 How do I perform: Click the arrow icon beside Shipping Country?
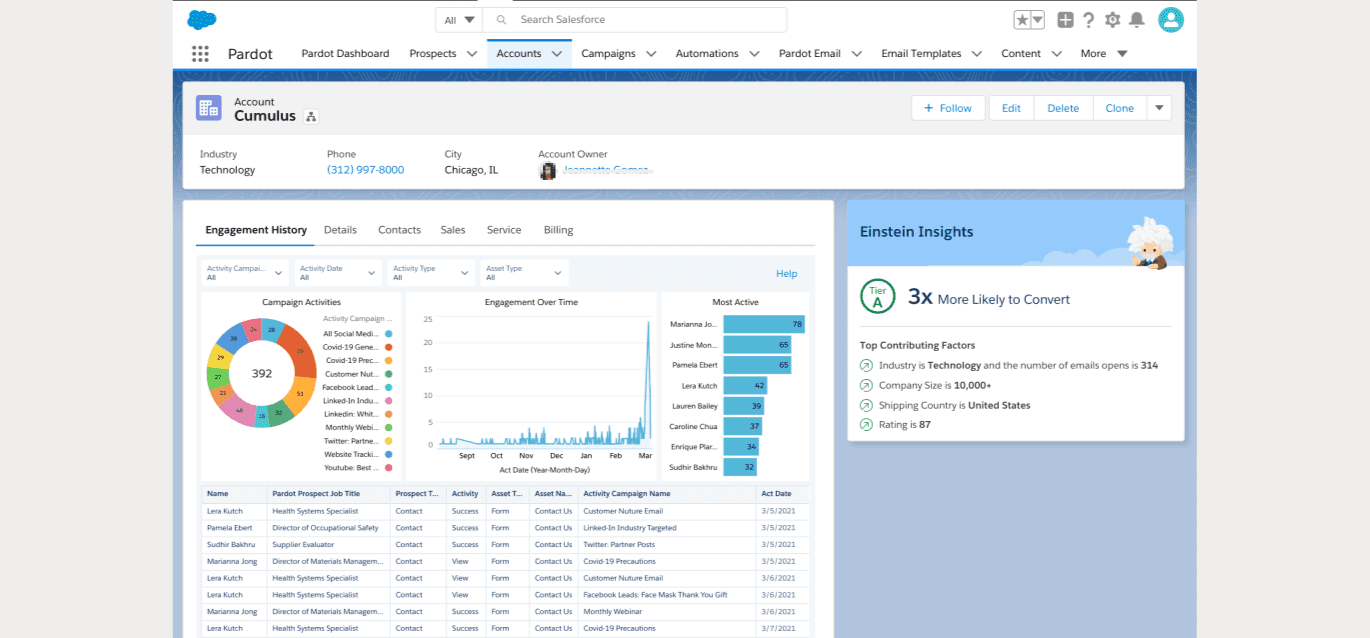(x=866, y=406)
